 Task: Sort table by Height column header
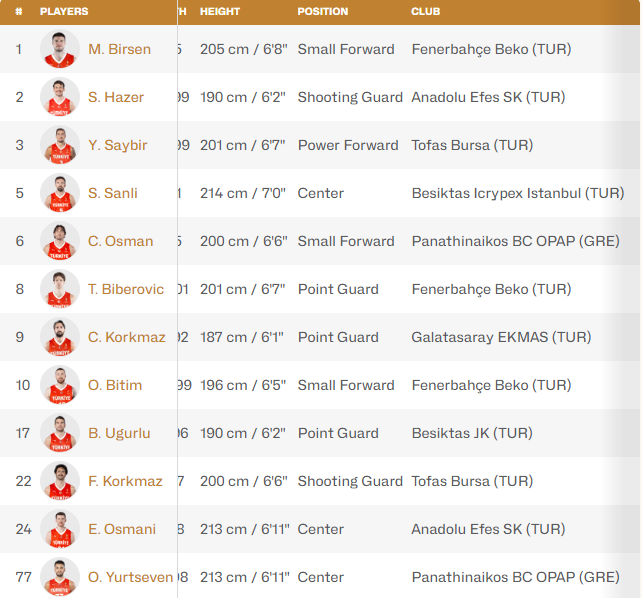(220, 12)
